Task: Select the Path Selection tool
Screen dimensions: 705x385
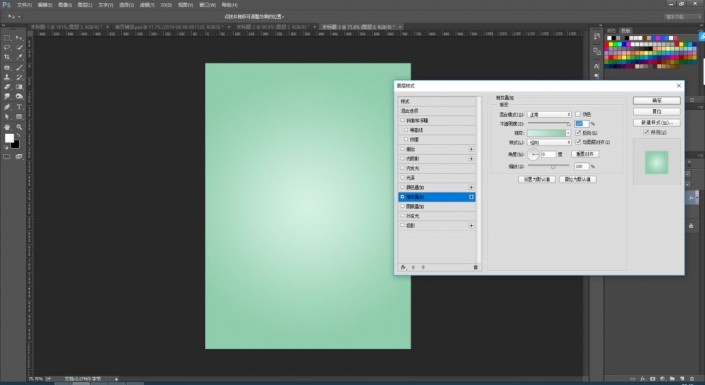Action: click(x=7, y=117)
